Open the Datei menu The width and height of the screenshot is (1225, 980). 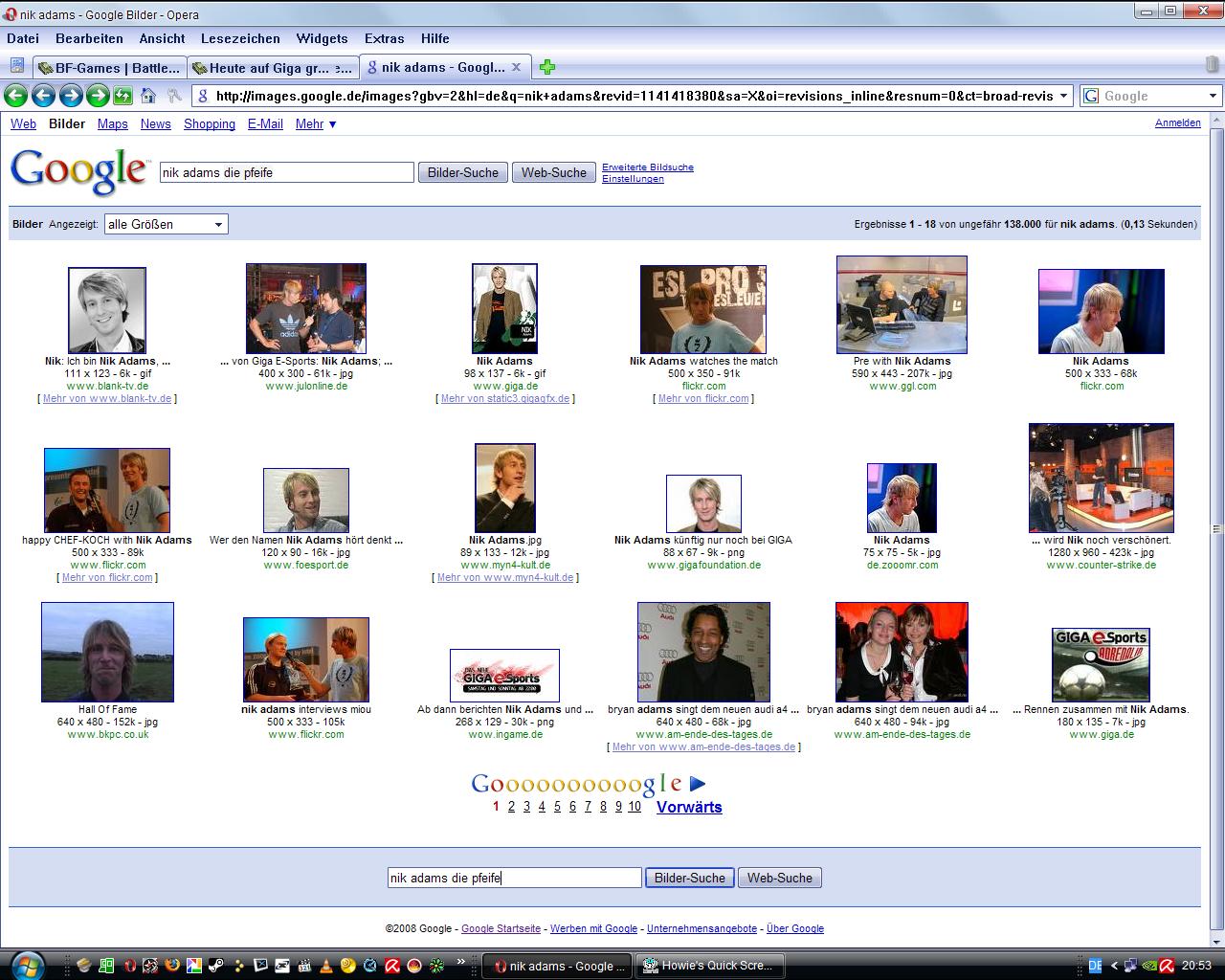pos(23,38)
